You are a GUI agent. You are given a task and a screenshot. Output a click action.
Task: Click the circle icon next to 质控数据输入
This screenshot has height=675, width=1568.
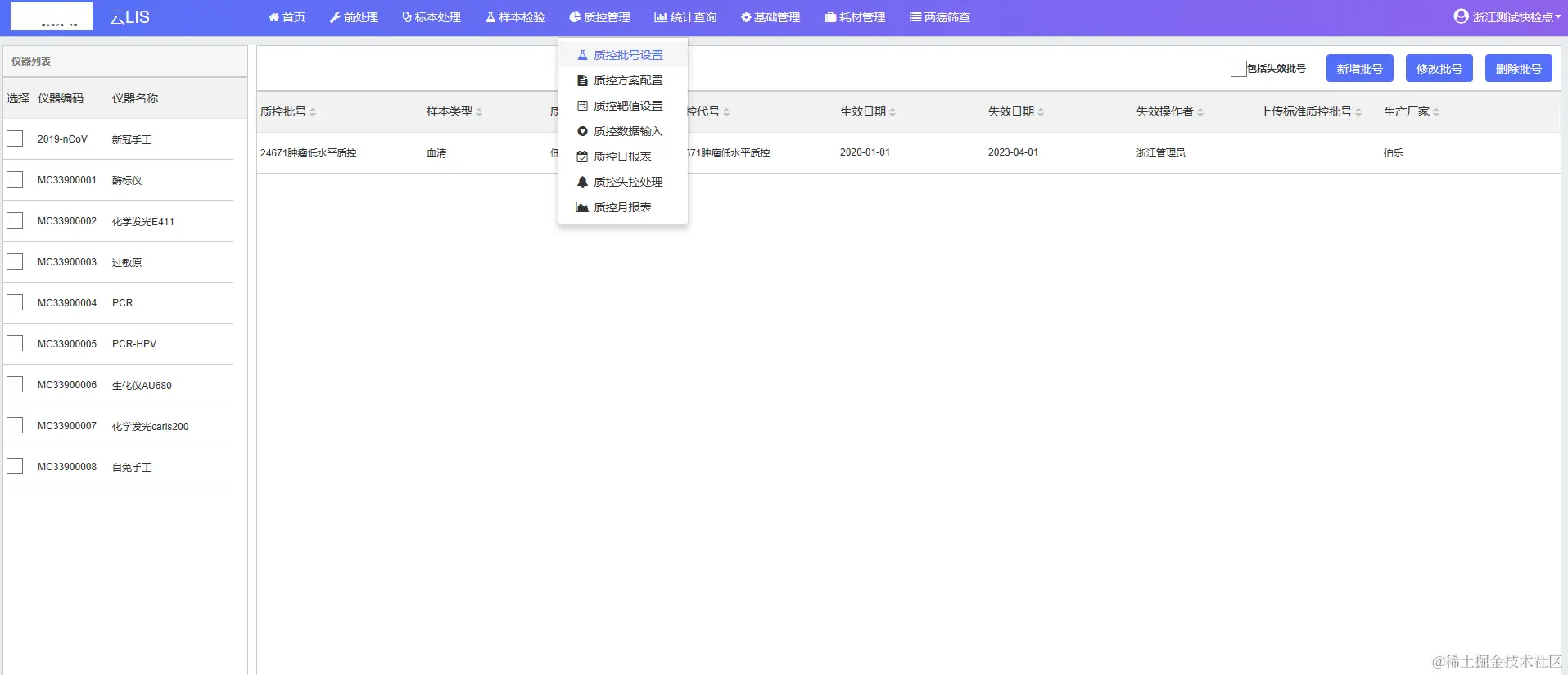(582, 131)
